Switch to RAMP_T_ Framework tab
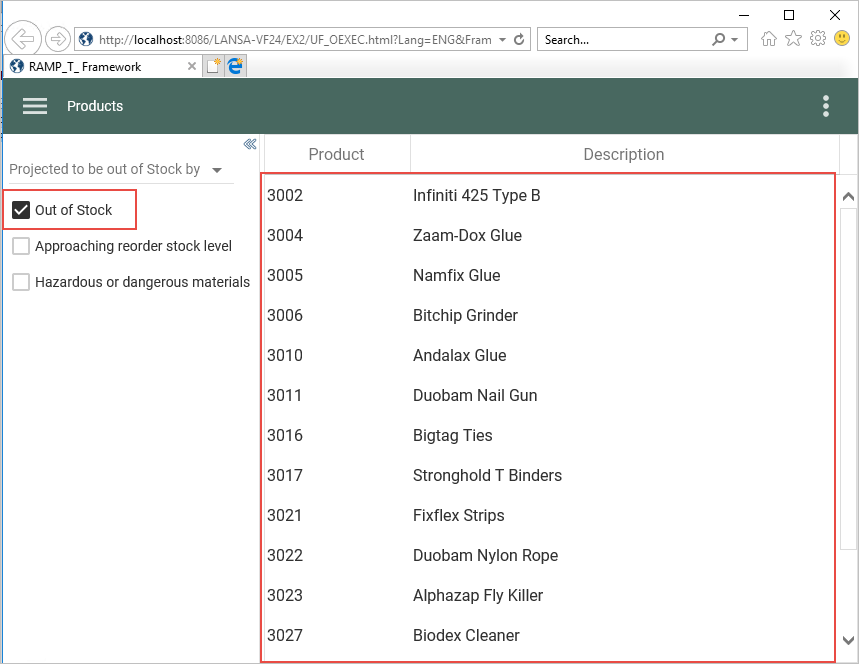The width and height of the screenshot is (859, 664). point(85,67)
